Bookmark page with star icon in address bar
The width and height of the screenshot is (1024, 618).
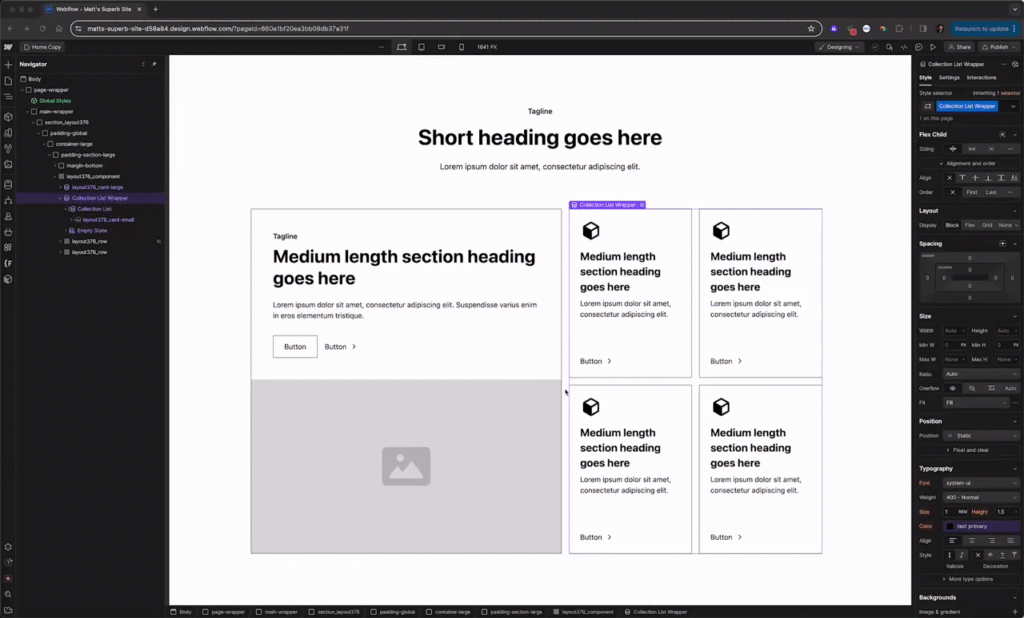coord(811,29)
